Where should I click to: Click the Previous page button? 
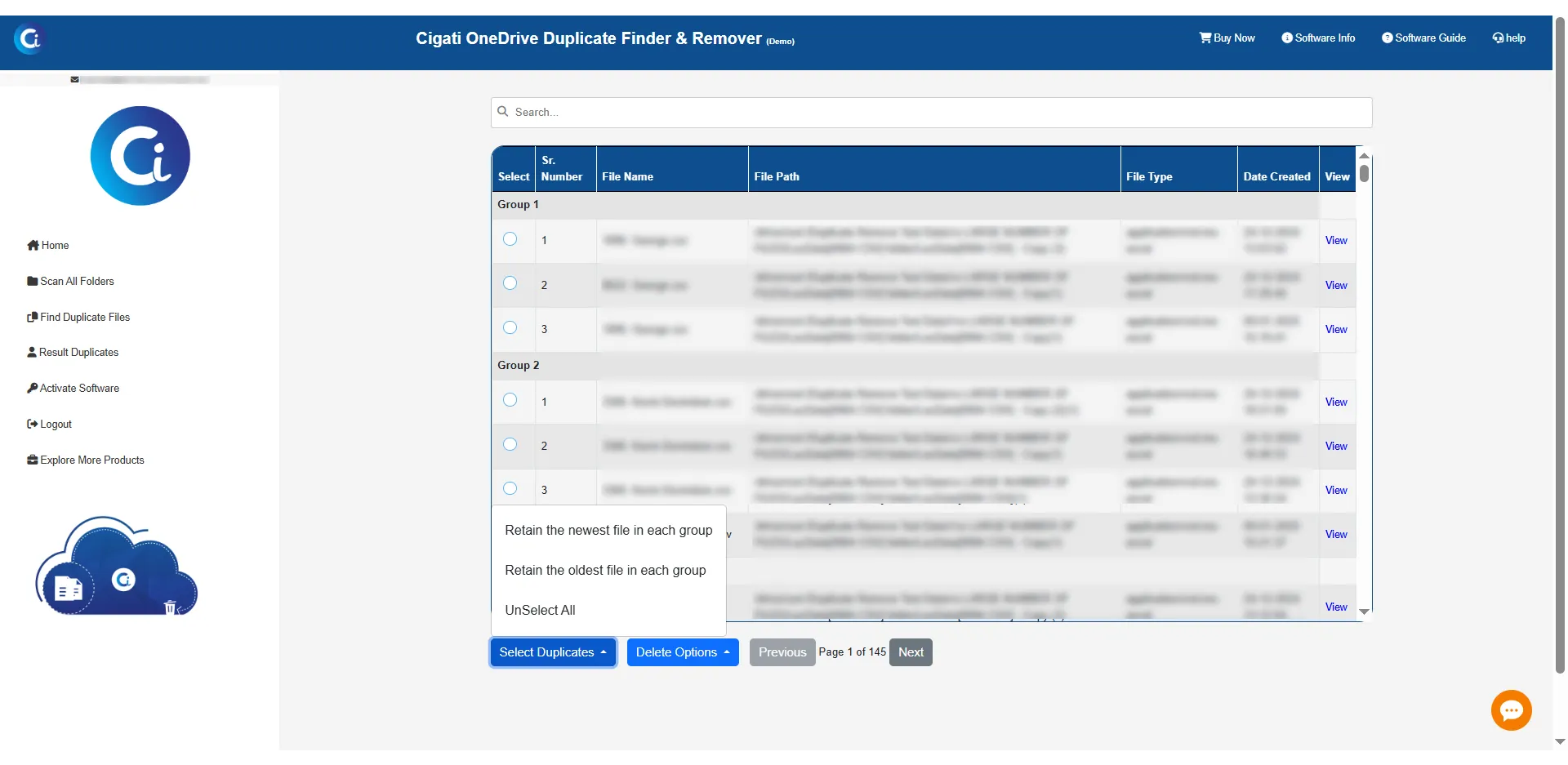click(782, 652)
